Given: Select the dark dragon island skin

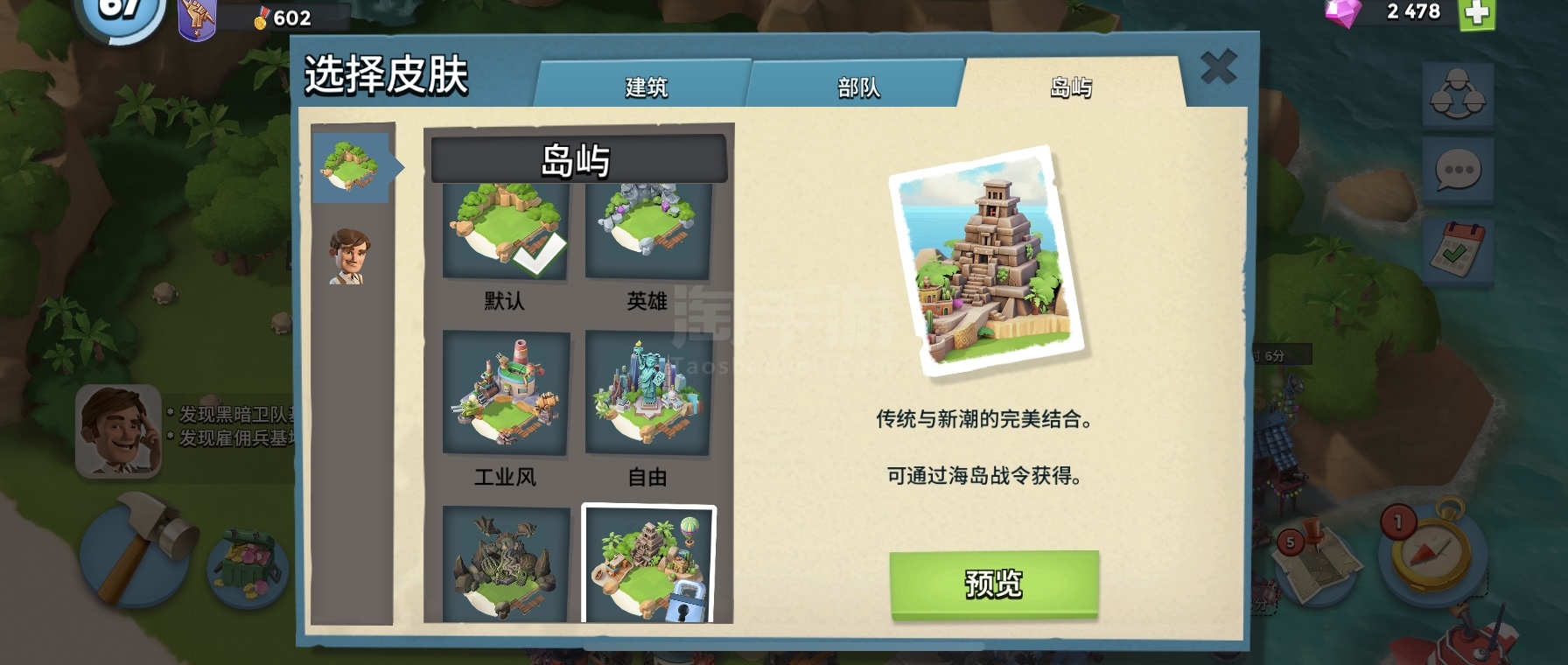Looking at the screenshot, I should coord(506,564).
